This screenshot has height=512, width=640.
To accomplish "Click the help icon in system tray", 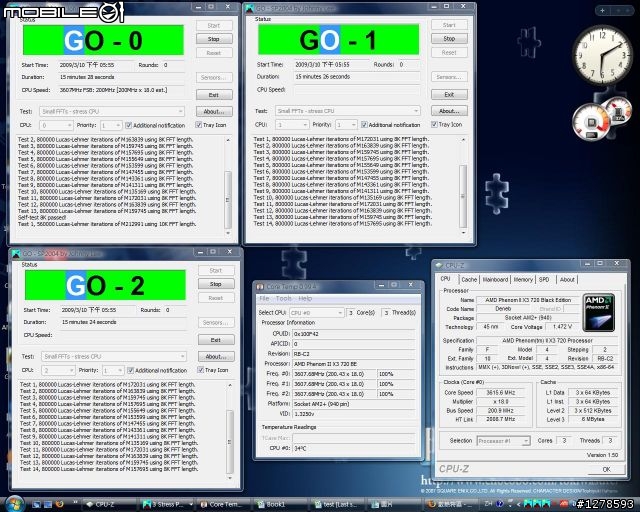I will click(502, 504).
